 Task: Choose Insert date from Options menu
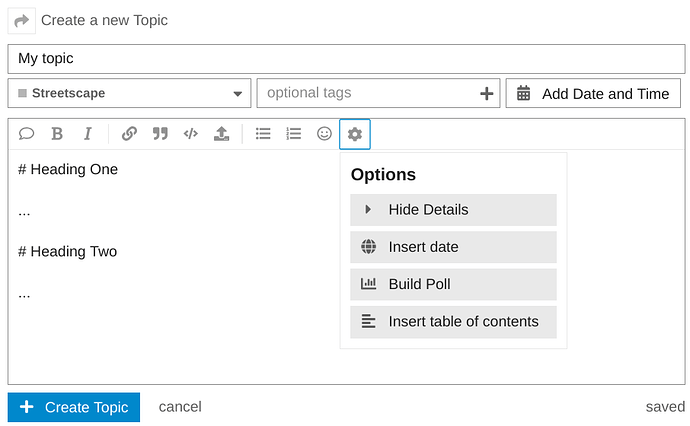(x=453, y=247)
